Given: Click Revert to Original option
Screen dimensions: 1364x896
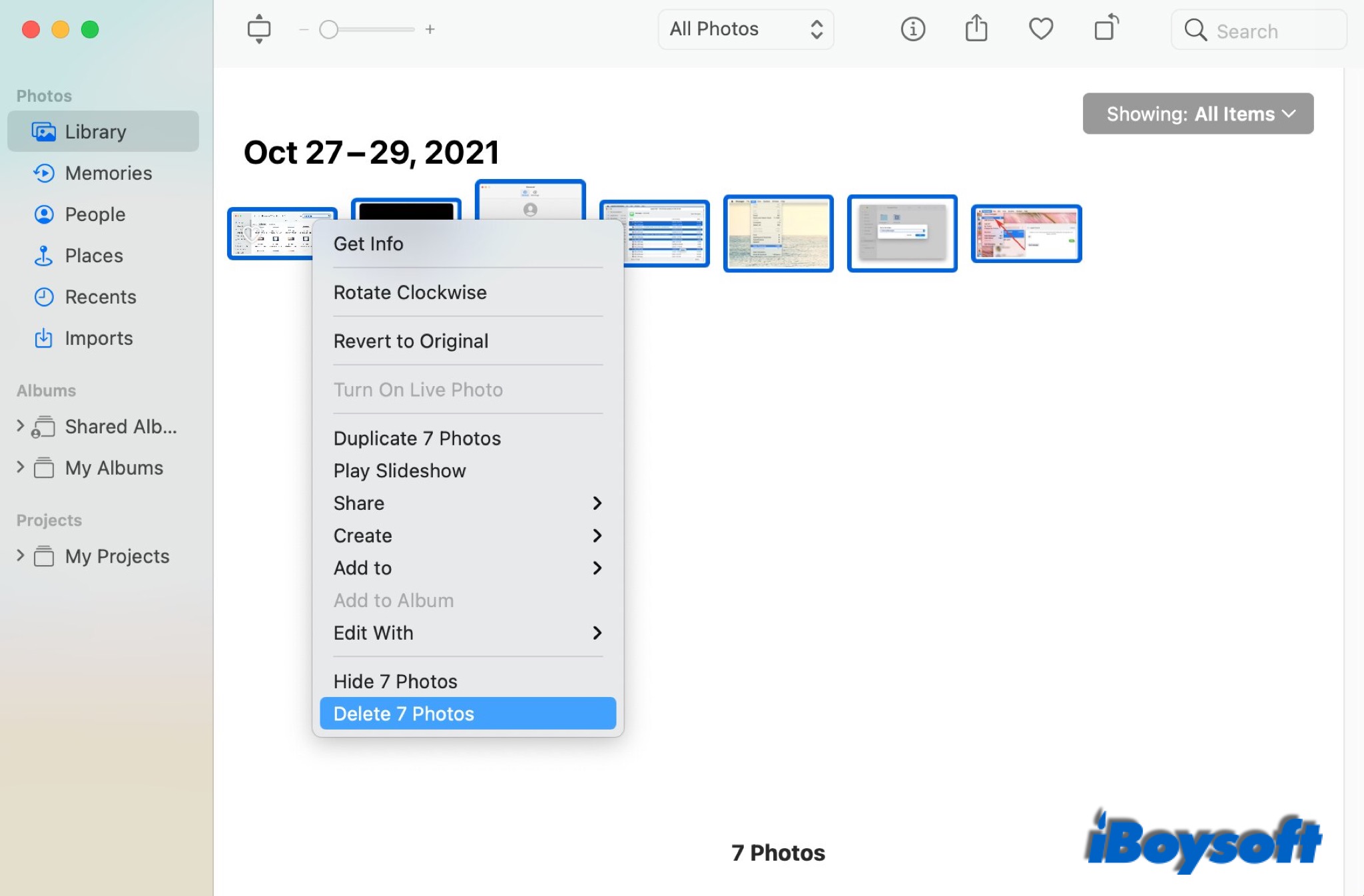Looking at the screenshot, I should tap(411, 340).
